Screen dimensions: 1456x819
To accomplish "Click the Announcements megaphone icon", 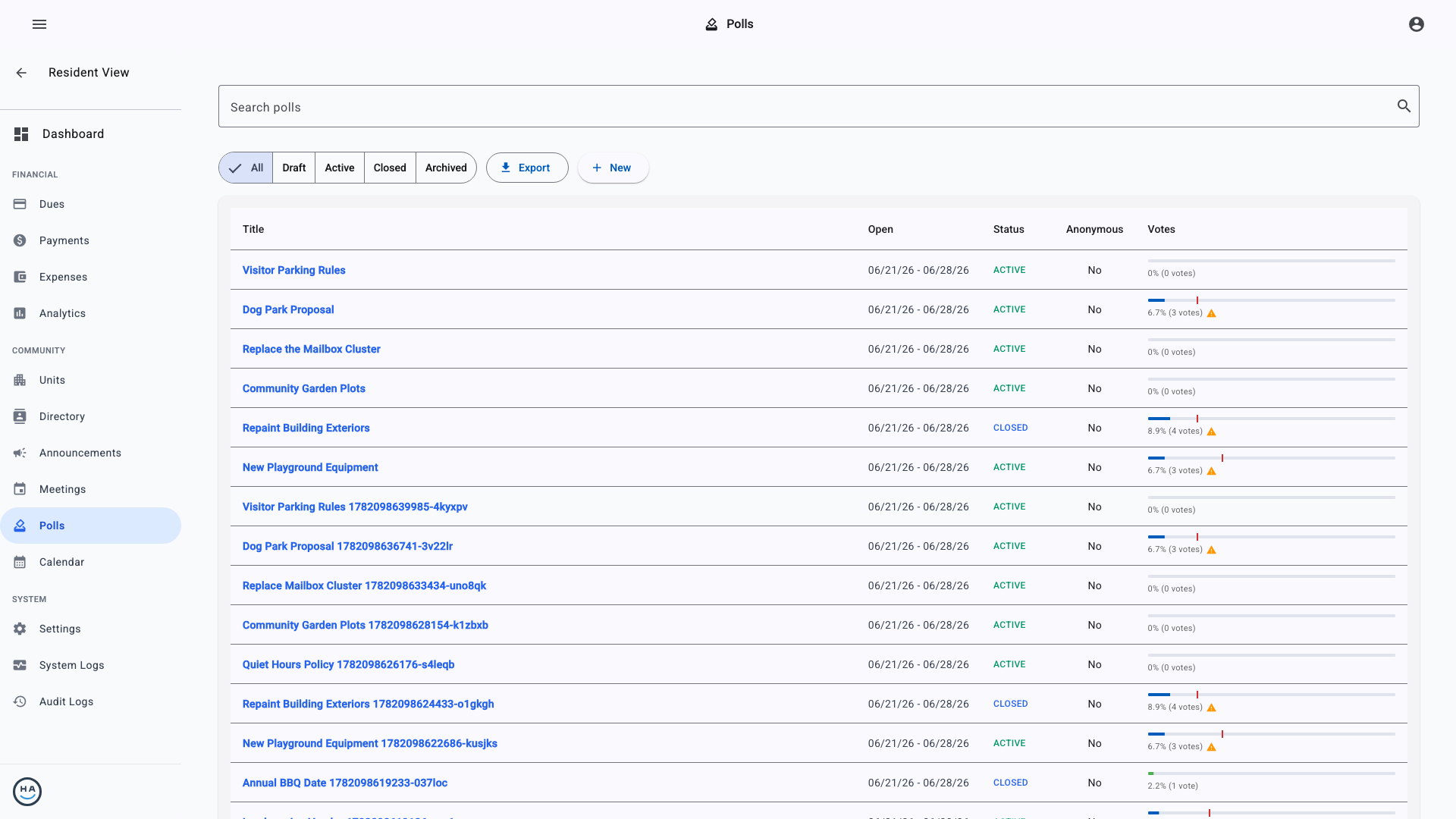I will click(x=20, y=453).
